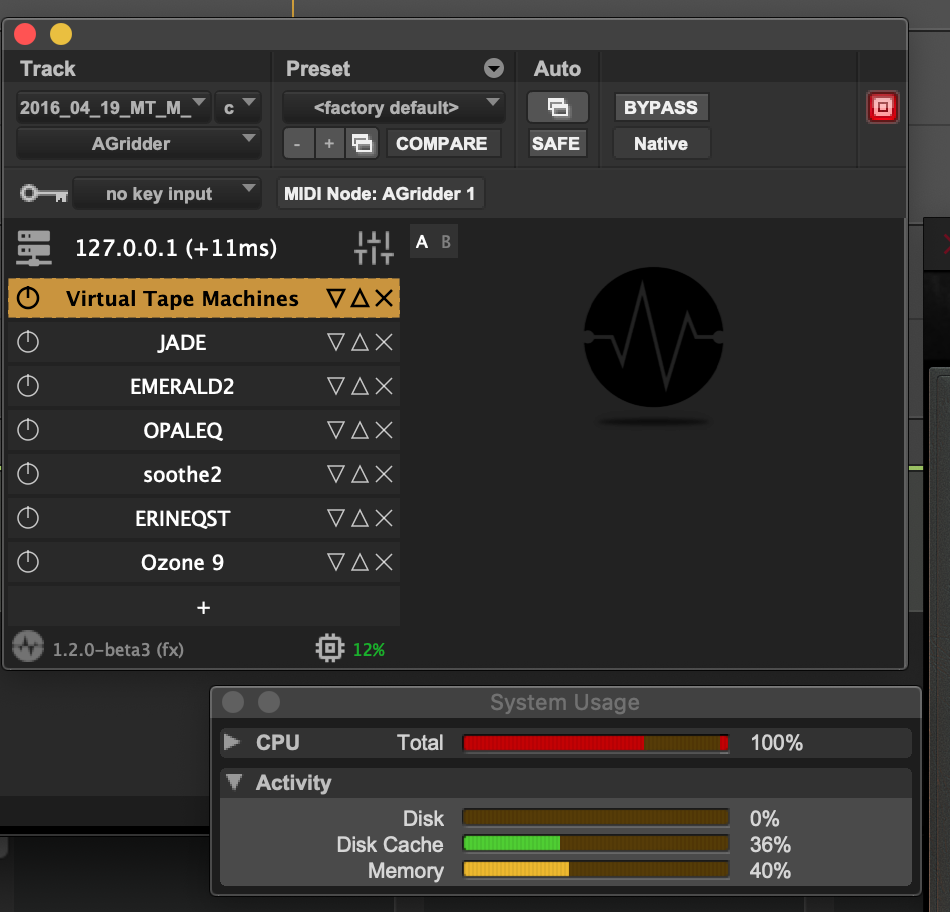The height and width of the screenshot is (912, 950).
Task: Remove OPALEQ plugin
Action: (x=384, y=430)
